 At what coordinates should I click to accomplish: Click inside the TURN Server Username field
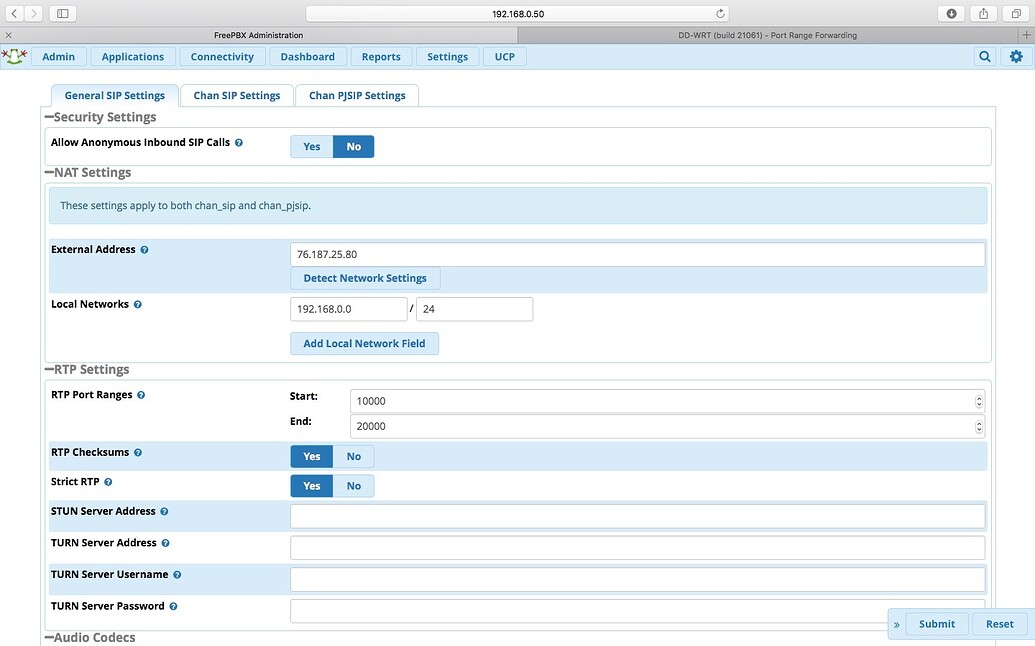[x=600, y=579]
